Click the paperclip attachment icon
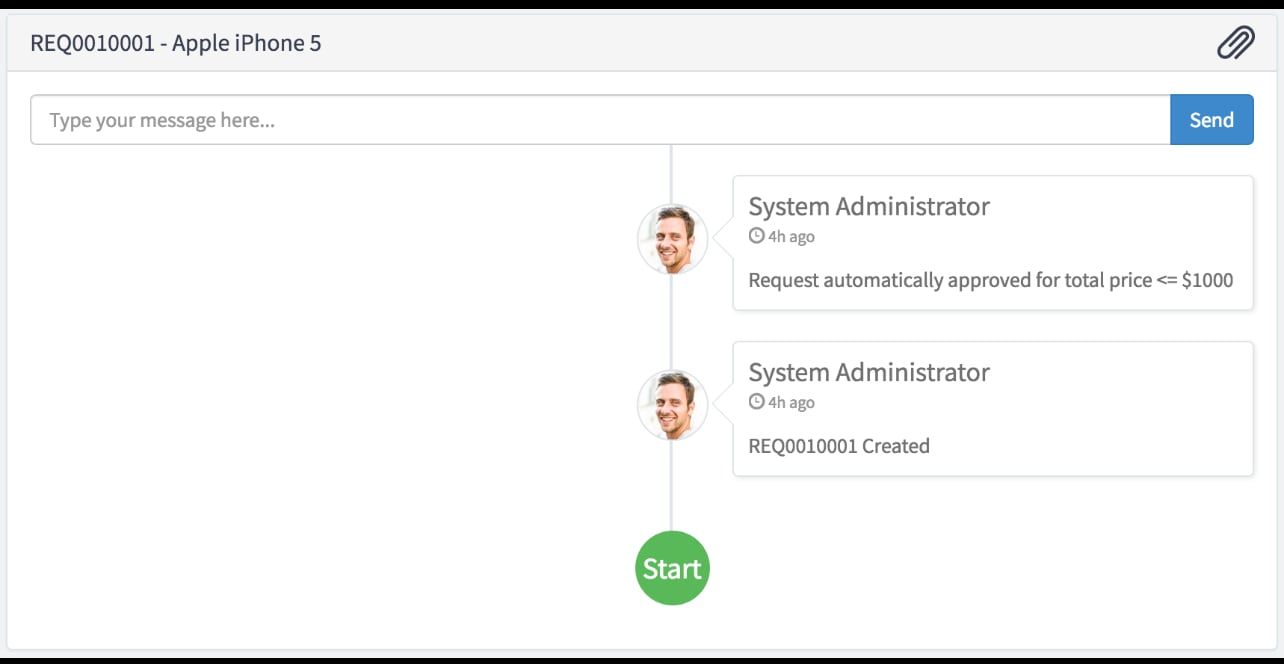The image size is (1284, 664). coord(1235,43)
